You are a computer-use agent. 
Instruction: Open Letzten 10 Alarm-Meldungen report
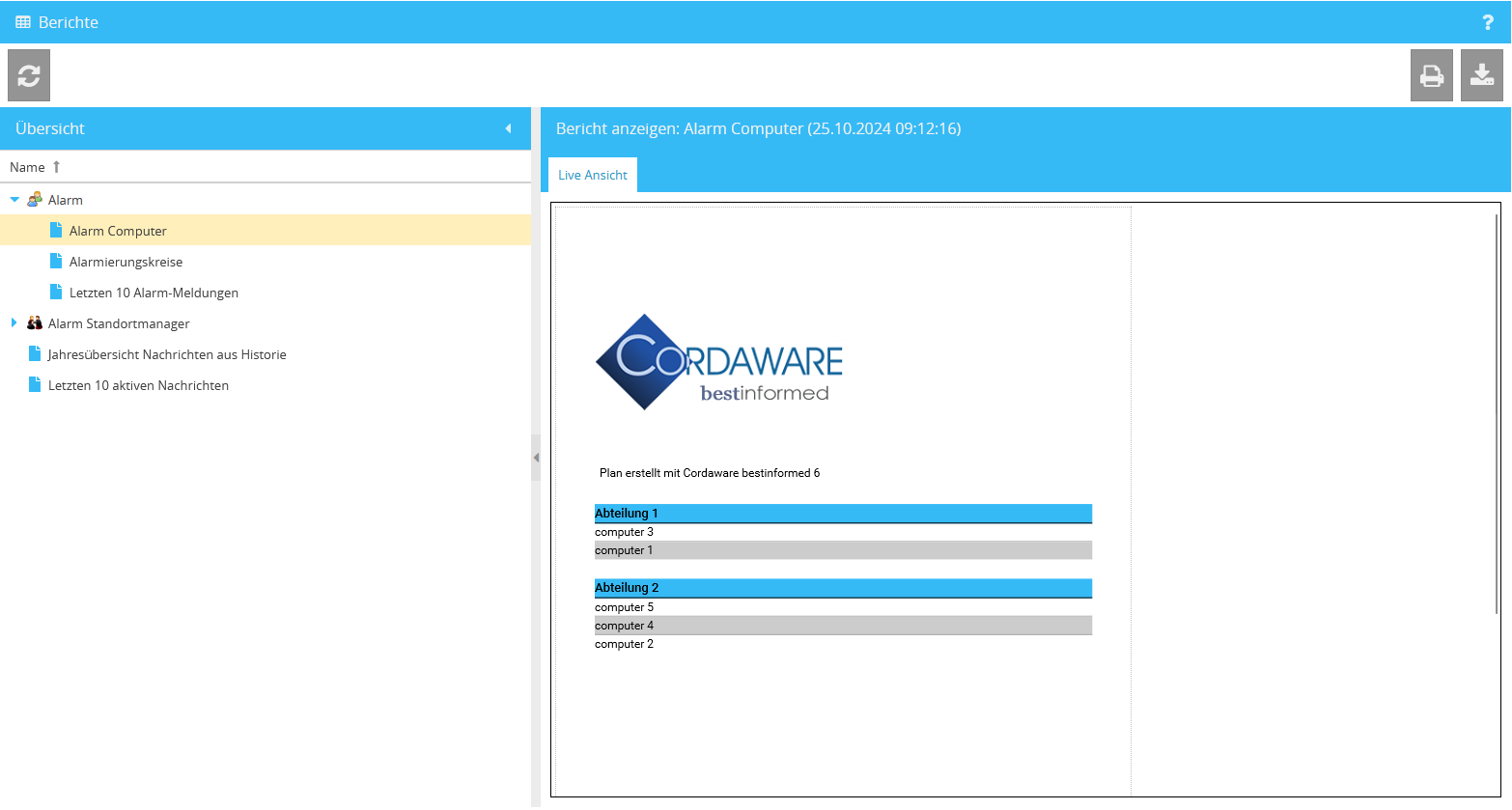pyautogui.click(x=266, y=292)
